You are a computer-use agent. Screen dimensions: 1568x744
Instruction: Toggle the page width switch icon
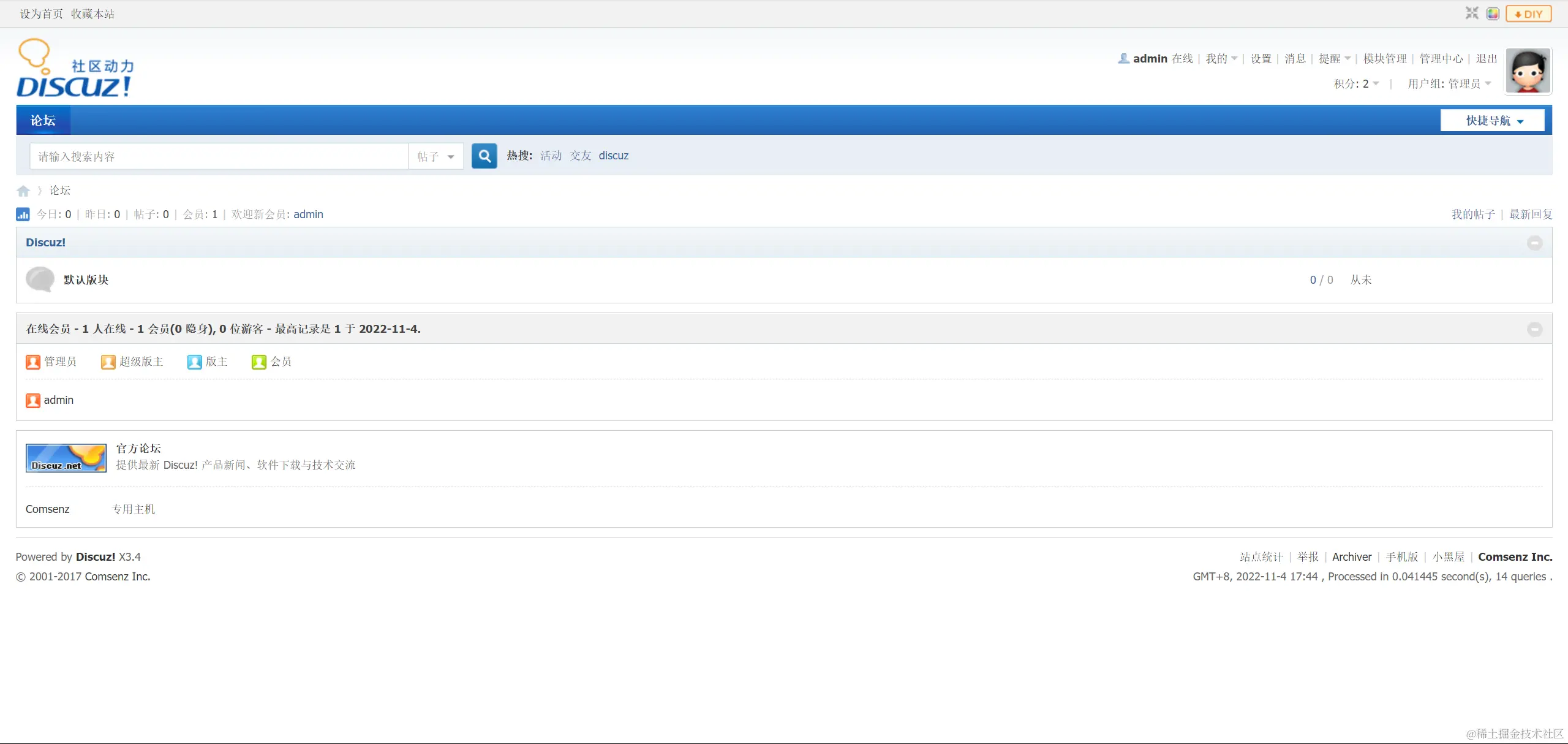coord(1472,13)
